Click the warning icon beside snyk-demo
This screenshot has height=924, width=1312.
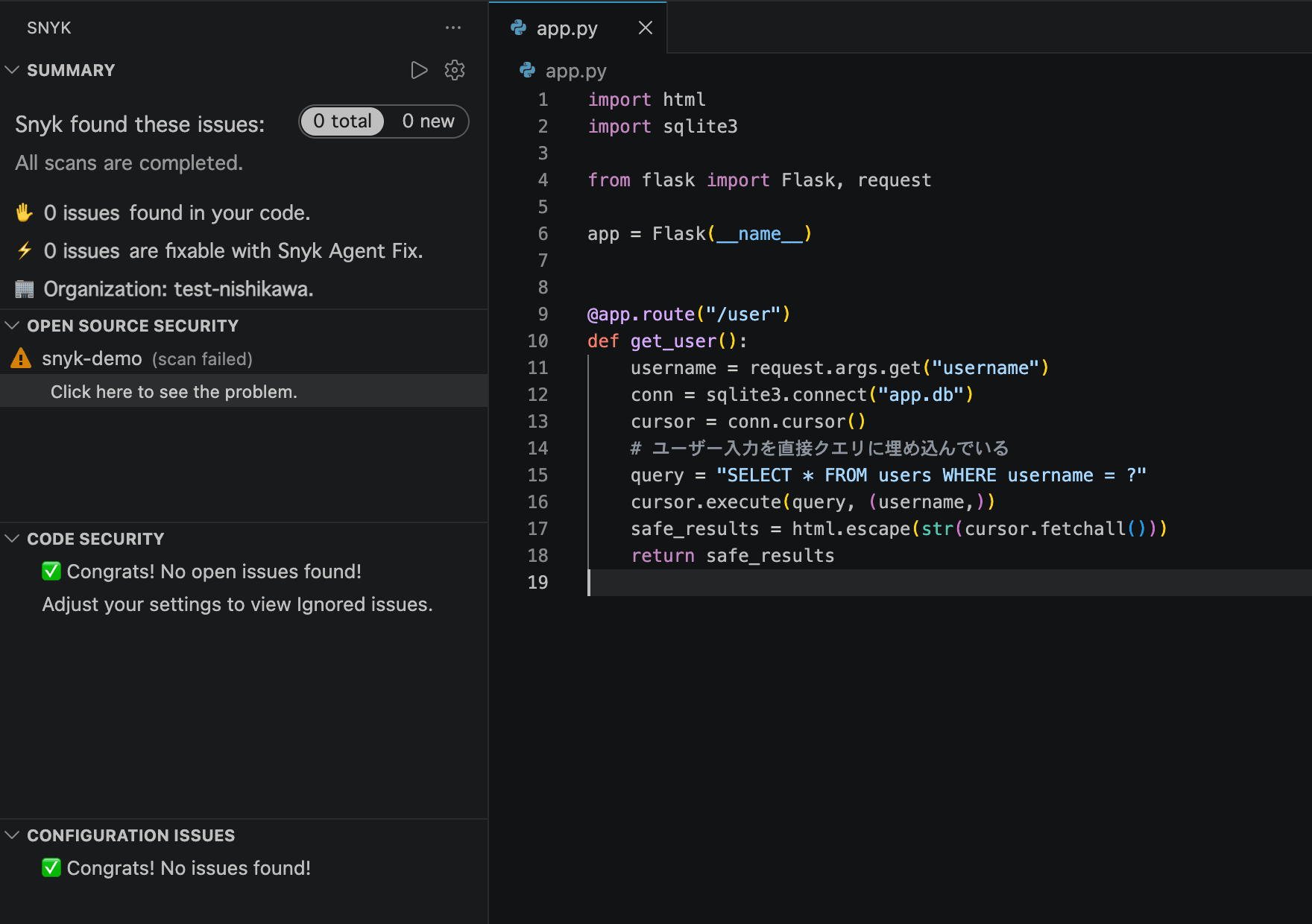click(21, 359)
